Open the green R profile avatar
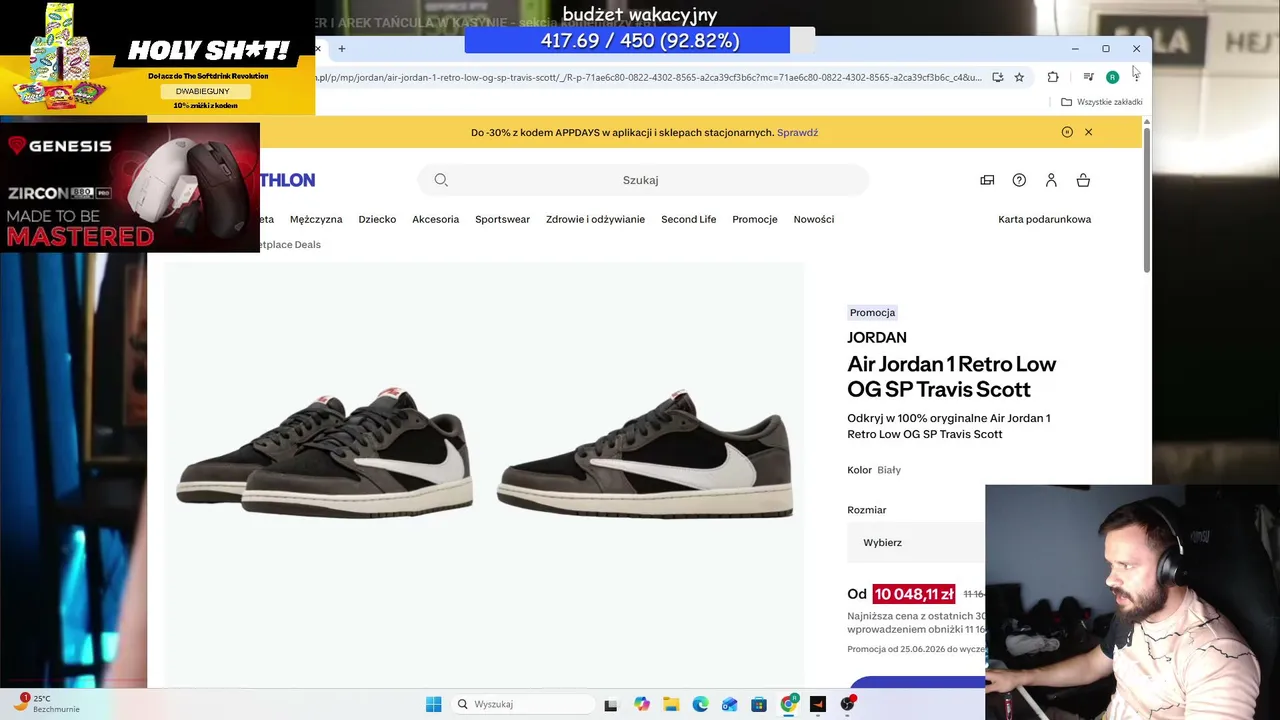This screenshot has width=1280, height=720. 1112,77
